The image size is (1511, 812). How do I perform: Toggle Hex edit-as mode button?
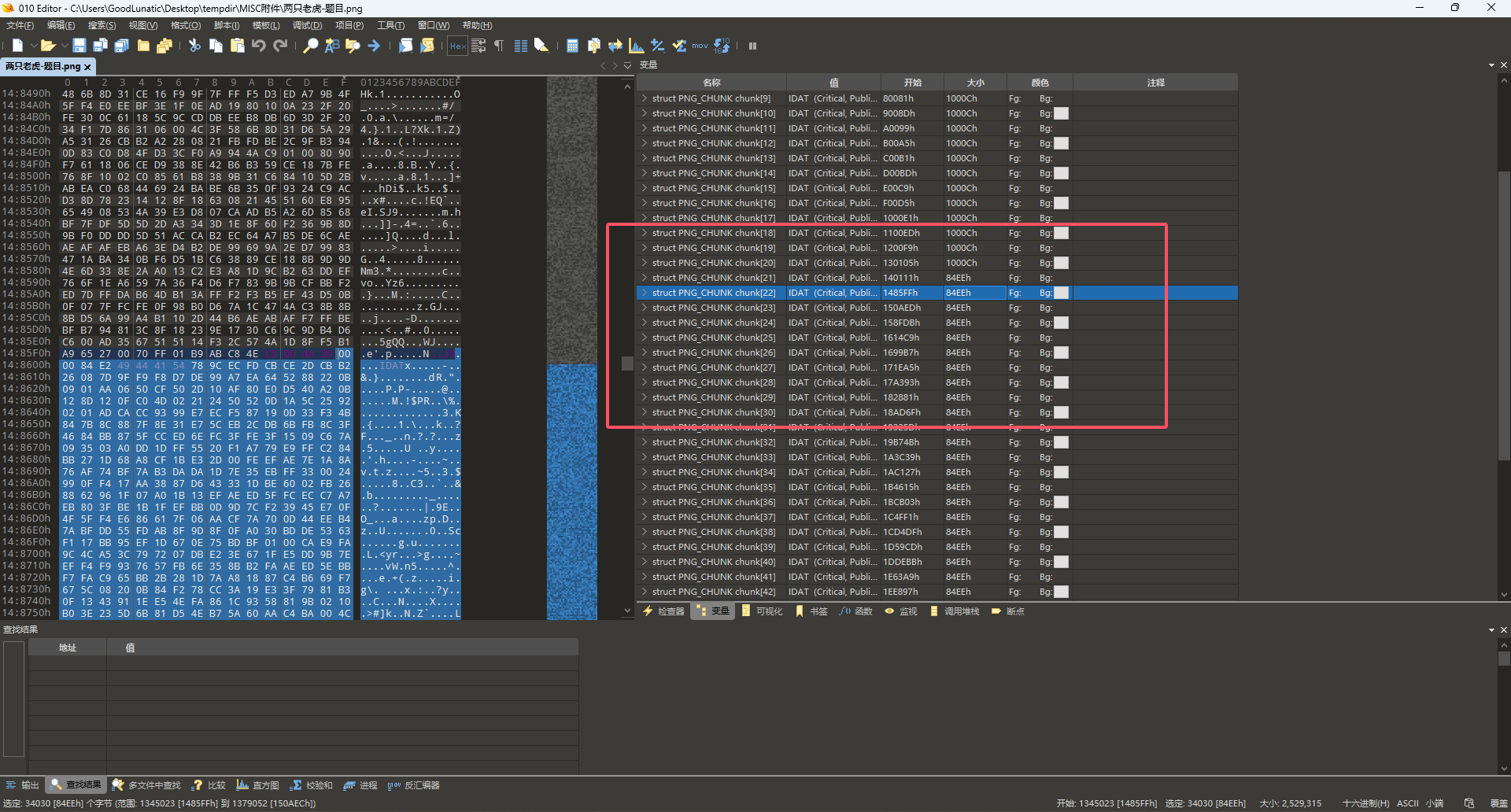coord(458,46)
